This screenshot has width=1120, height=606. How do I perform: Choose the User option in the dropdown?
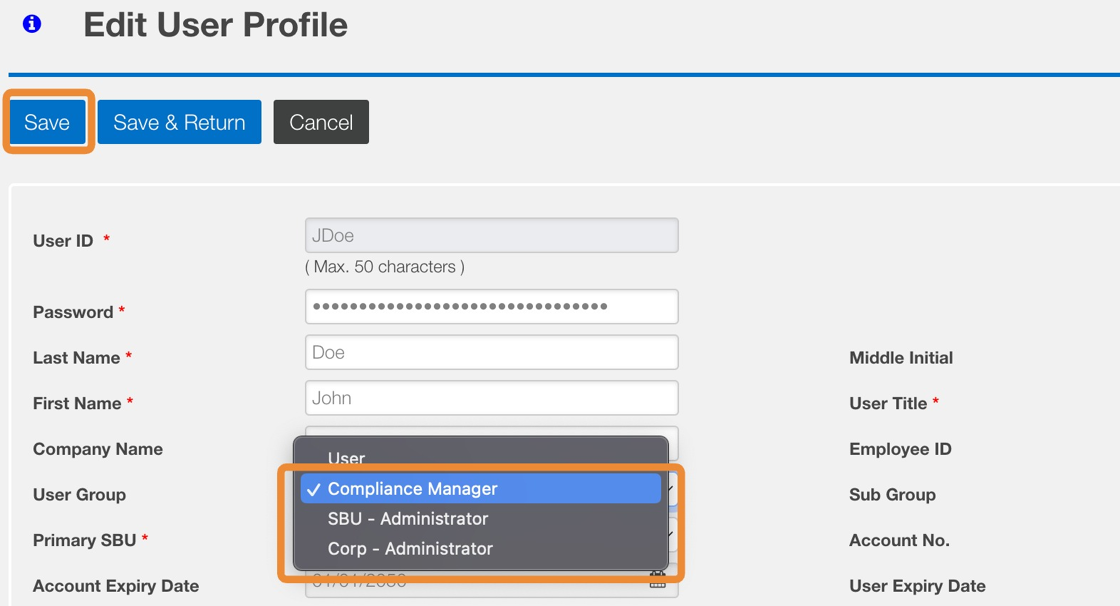tap(346, 458)
